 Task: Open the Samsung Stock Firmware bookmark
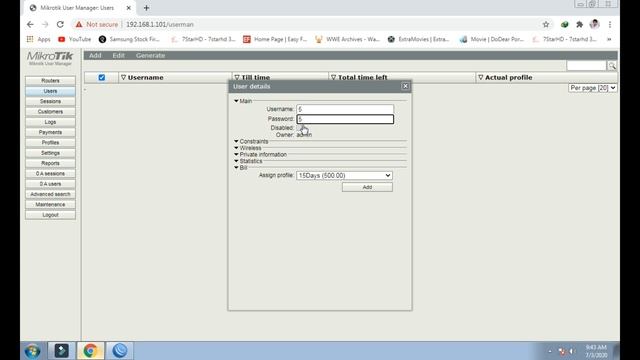pos(129,39)
